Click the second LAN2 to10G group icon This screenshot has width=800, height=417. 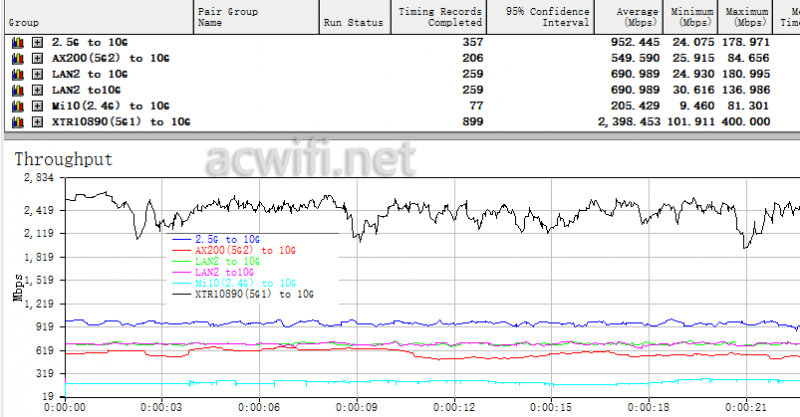(x=18, y=90)
